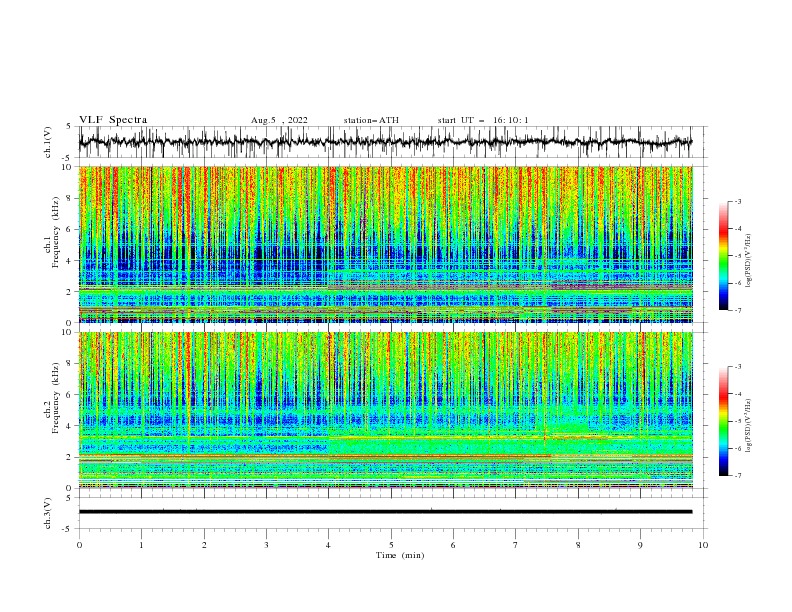Click the ch.1 'Frequency (kHz)' axis label

tap(56, 232)
